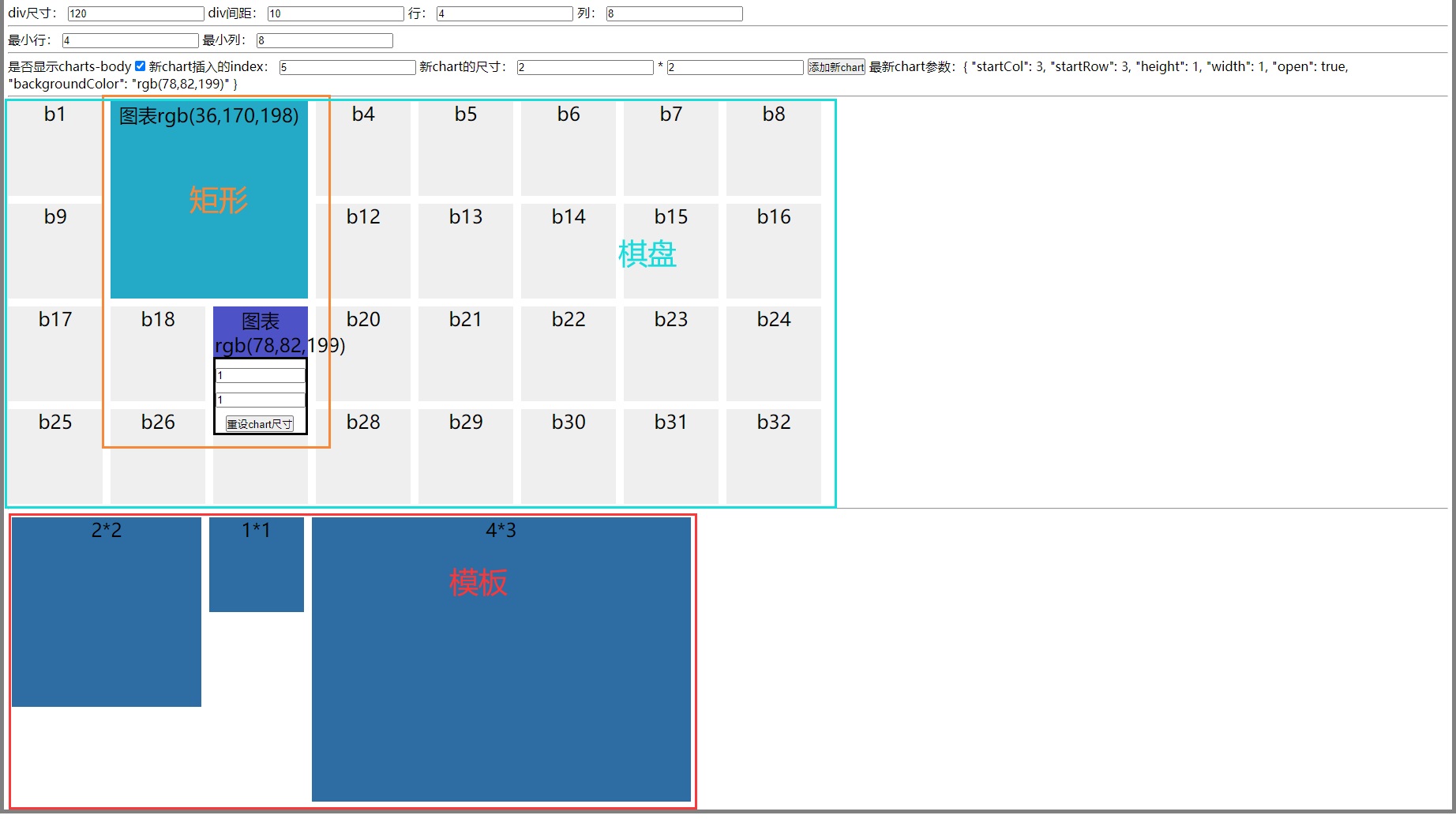Click grid cell b9

point(55,251)
